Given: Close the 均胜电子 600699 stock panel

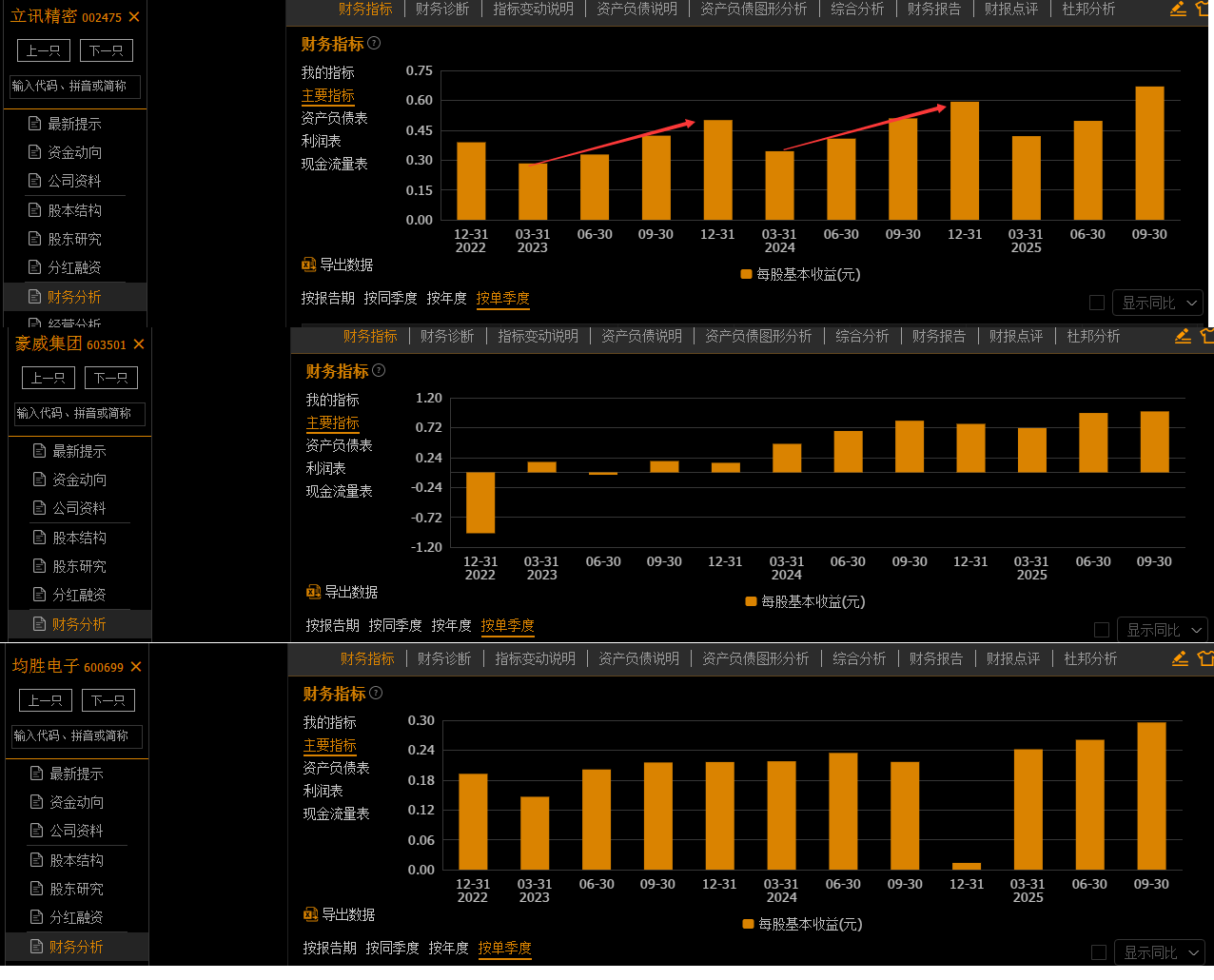Looking at the screenshot, I should [136, 667].
